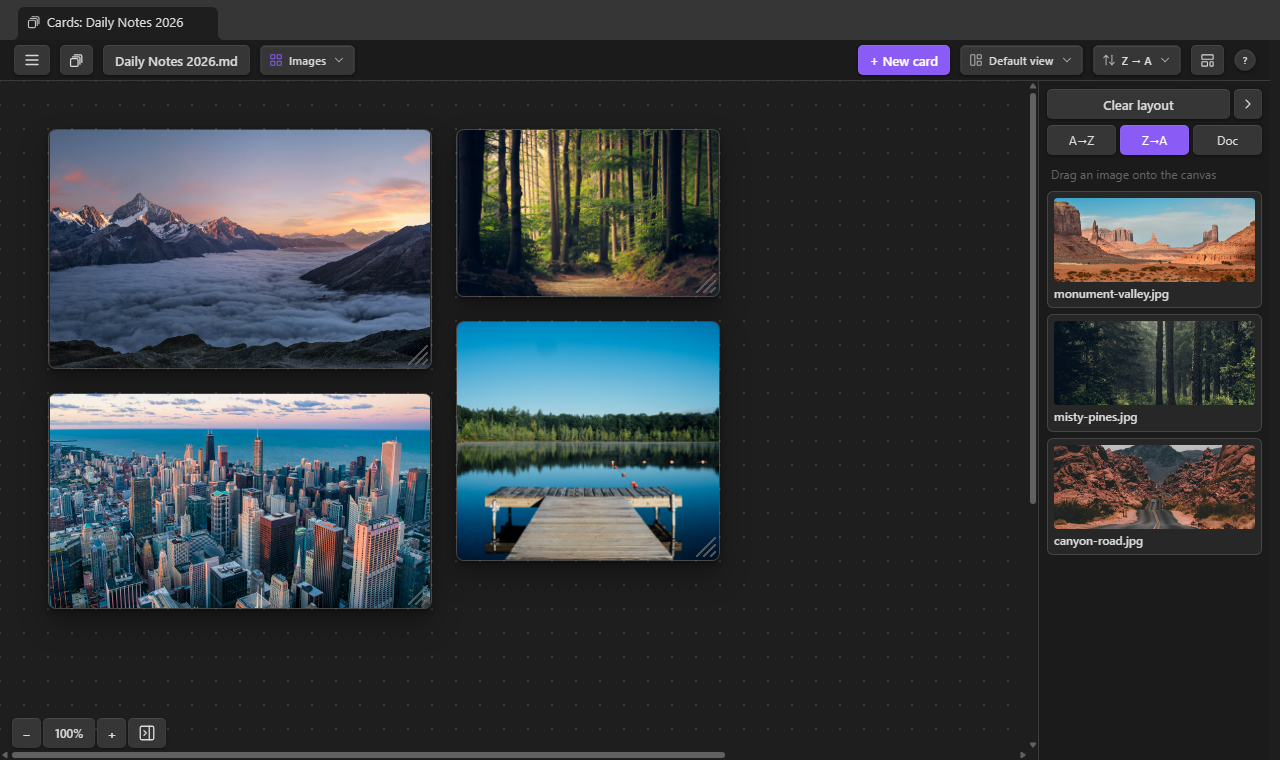Open the hamburger menu in the toolbar
This screenshot has height=760, width=1280.
tap(32, 60)
